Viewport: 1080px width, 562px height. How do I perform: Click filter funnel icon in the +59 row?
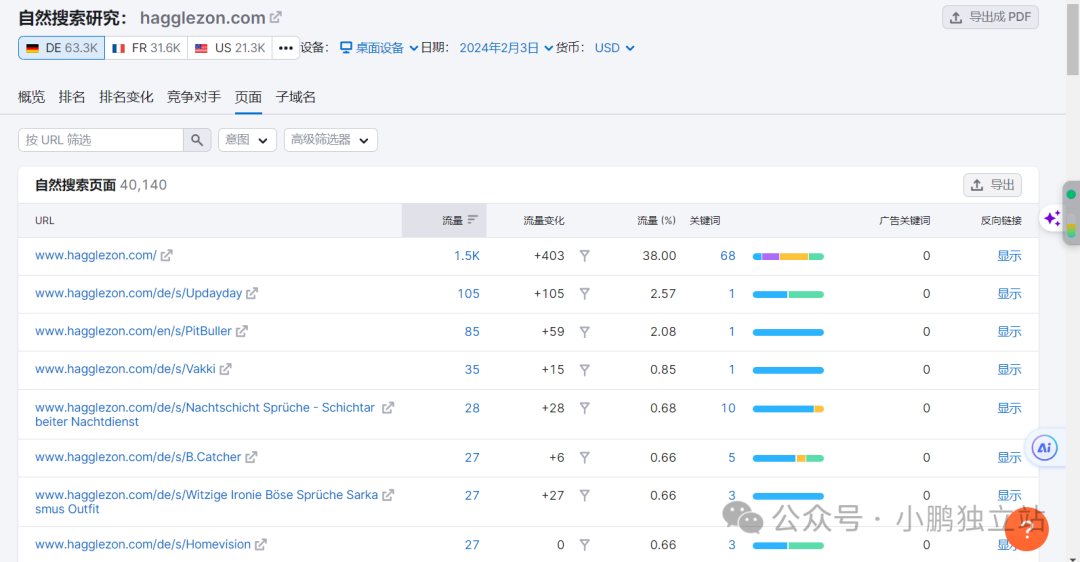coord(584,331)
